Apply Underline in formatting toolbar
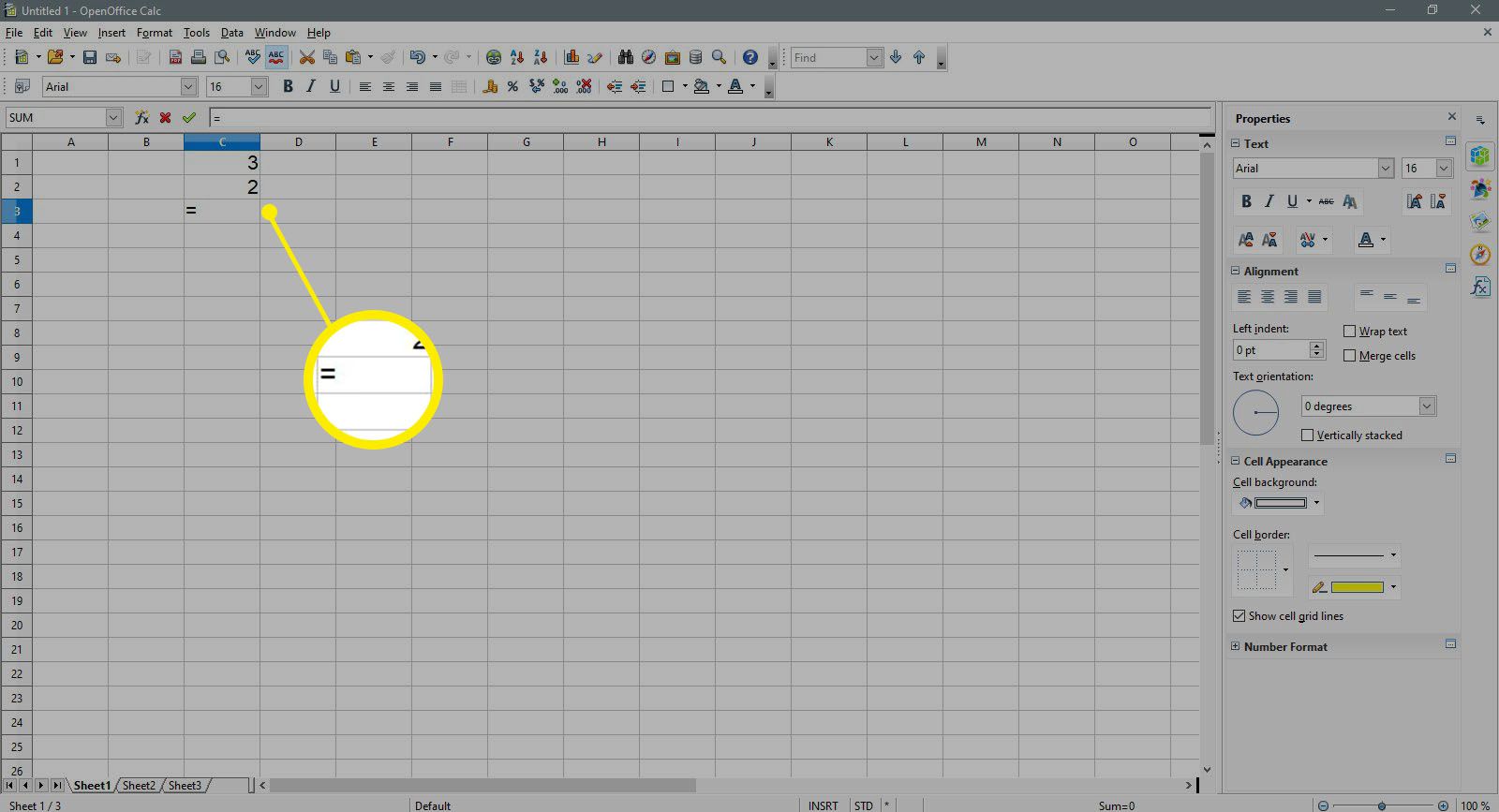Viewport: 1499px width, 812px height. pyautogui.click(x=334, y=86)
